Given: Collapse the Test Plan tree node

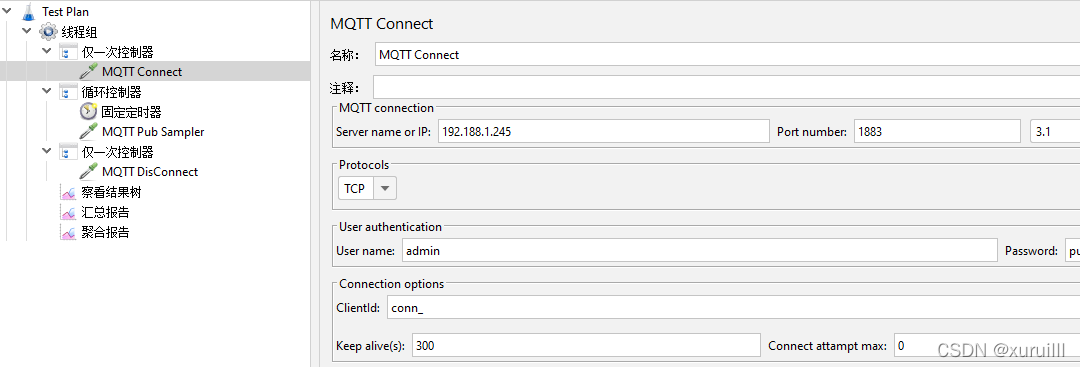Looking at the screenshot, I should point(8,11).
